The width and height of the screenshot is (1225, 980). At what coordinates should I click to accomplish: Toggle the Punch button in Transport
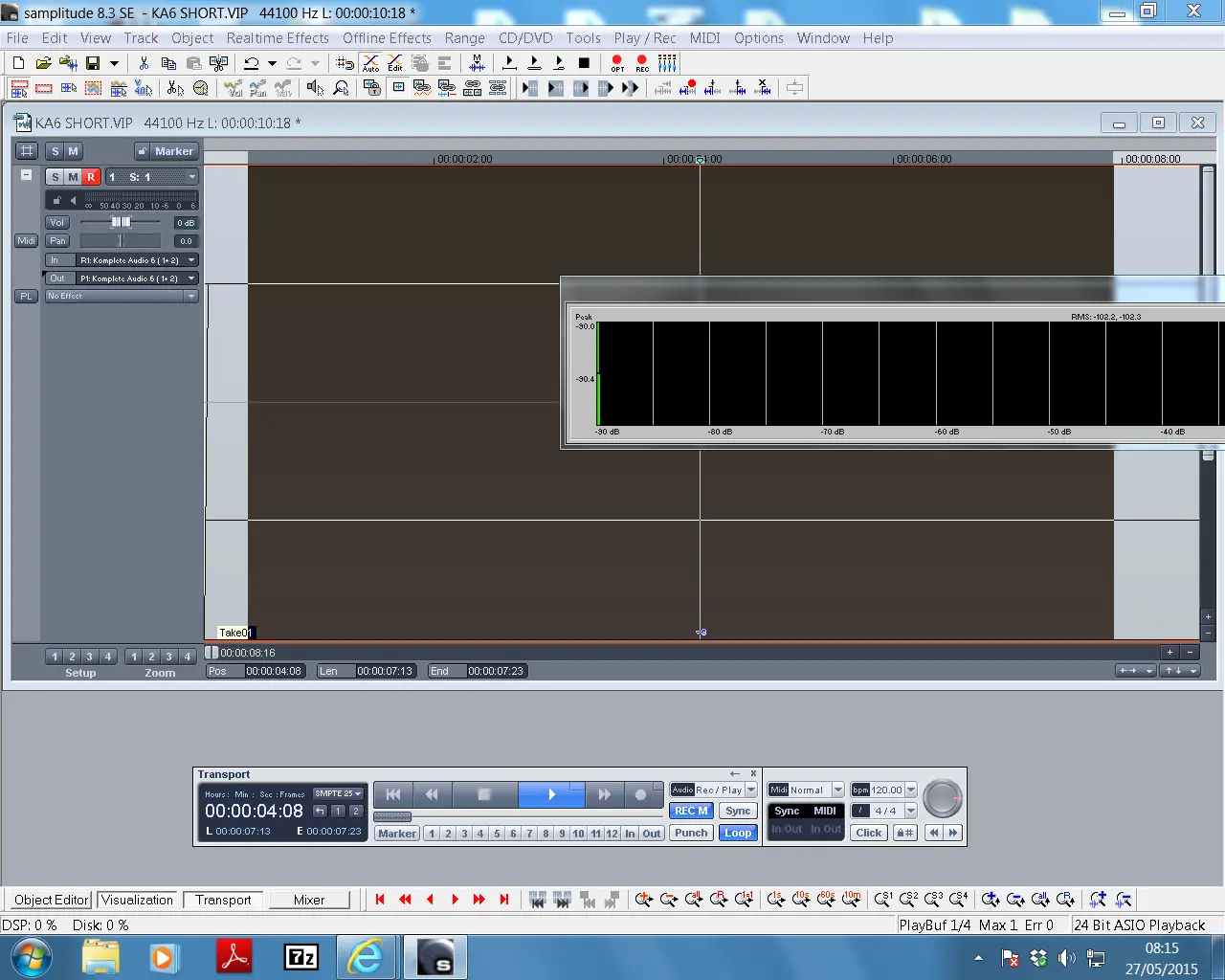click(691, 833)
